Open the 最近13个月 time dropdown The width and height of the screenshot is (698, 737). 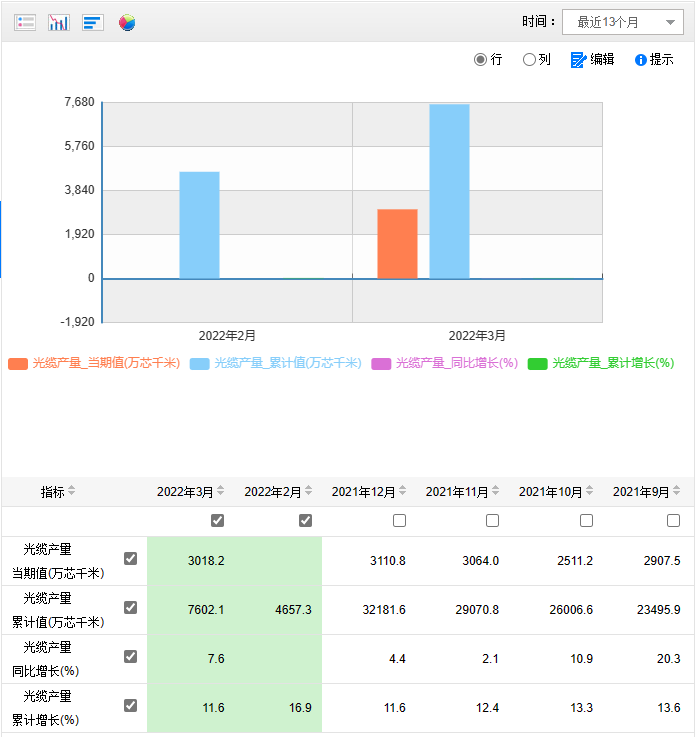click(623, 22)
